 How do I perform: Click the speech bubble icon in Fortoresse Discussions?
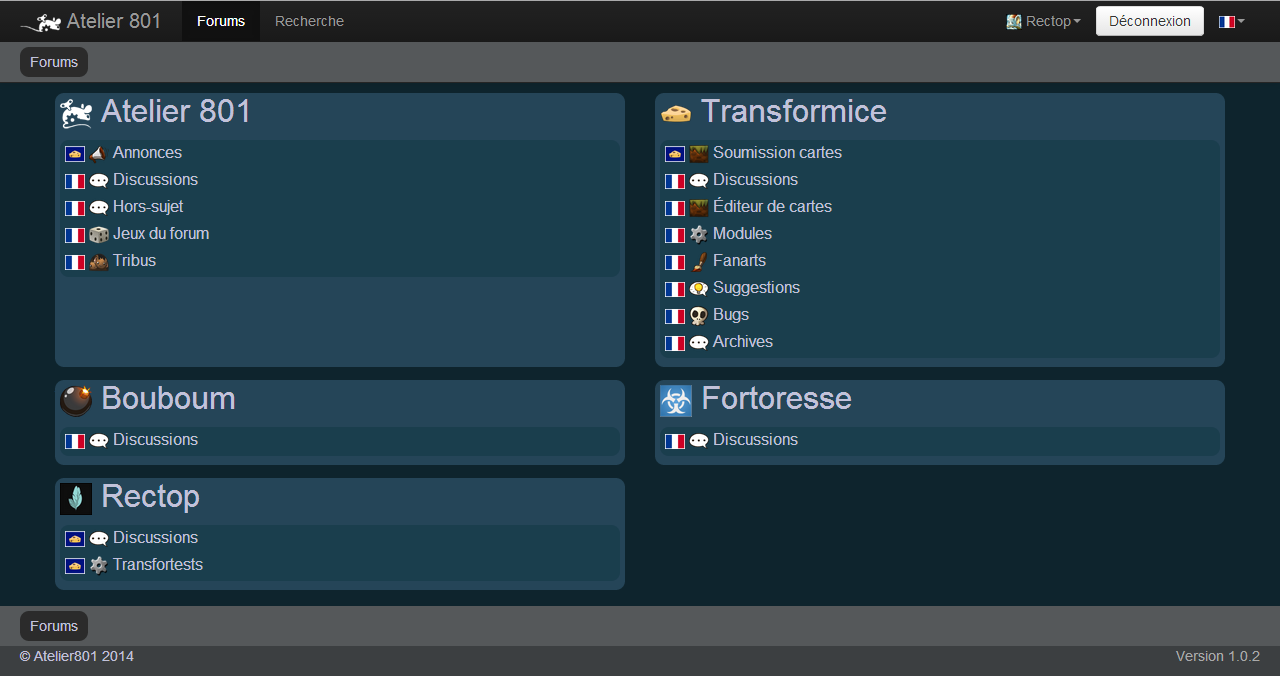point(698,441)
